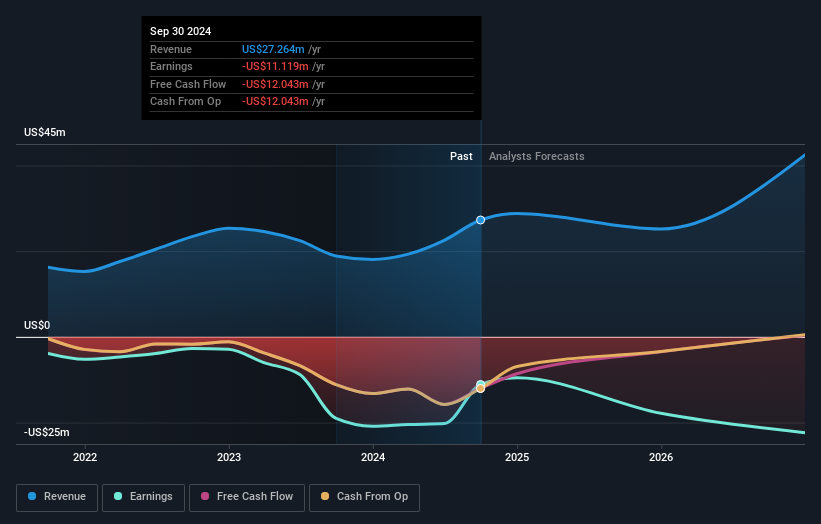Toggle the Revenue legend series

57,497
